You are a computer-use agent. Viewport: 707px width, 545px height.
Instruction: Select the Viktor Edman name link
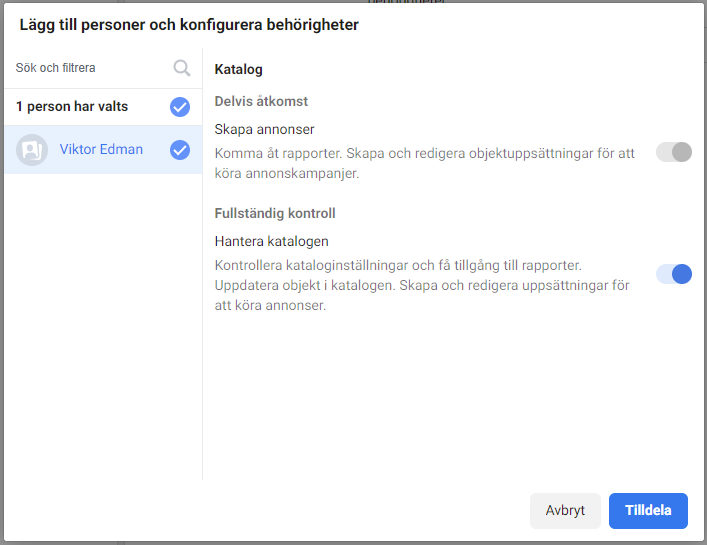click(x=101, y=149)
